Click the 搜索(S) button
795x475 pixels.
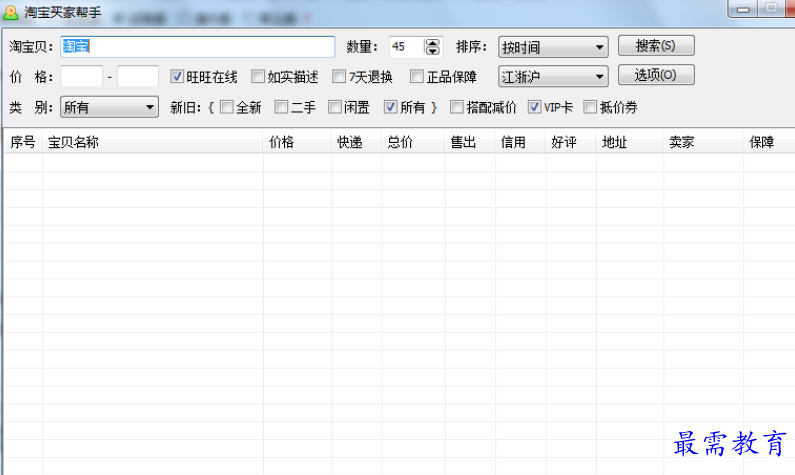click(656, 46)
